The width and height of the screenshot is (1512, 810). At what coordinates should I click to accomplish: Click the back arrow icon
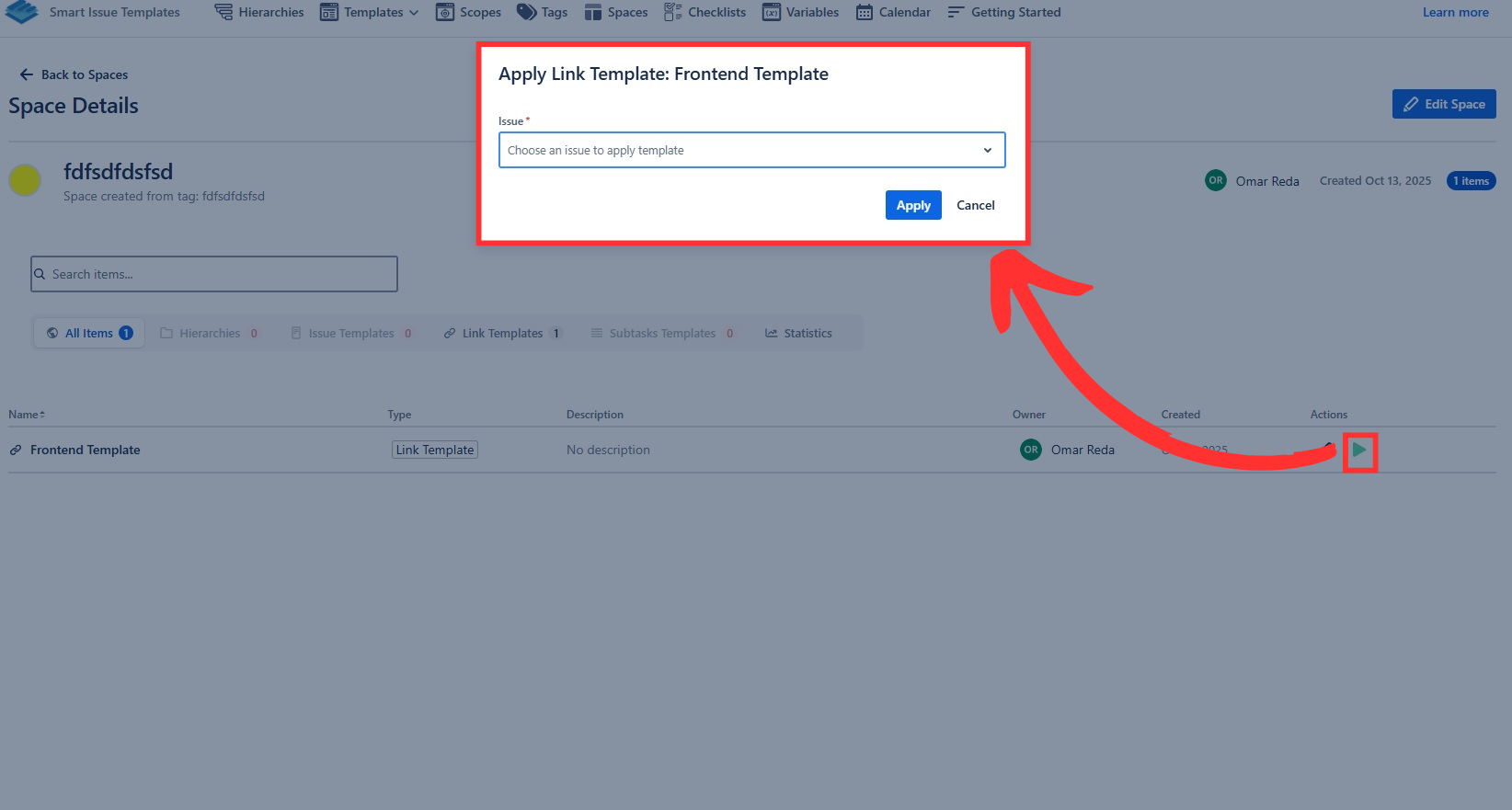point(27,74)
